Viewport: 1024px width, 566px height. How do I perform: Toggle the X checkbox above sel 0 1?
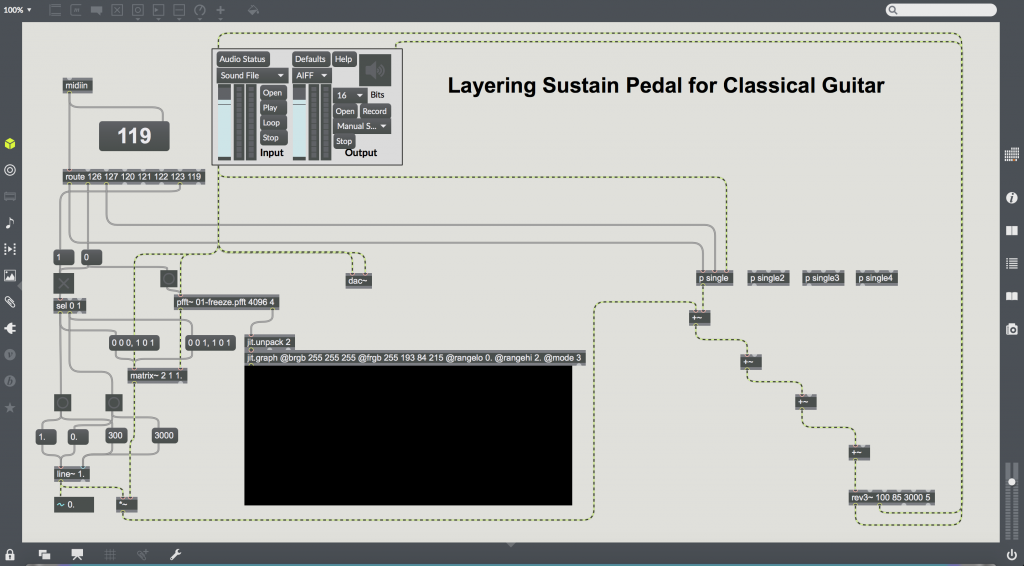pos(64,284)
